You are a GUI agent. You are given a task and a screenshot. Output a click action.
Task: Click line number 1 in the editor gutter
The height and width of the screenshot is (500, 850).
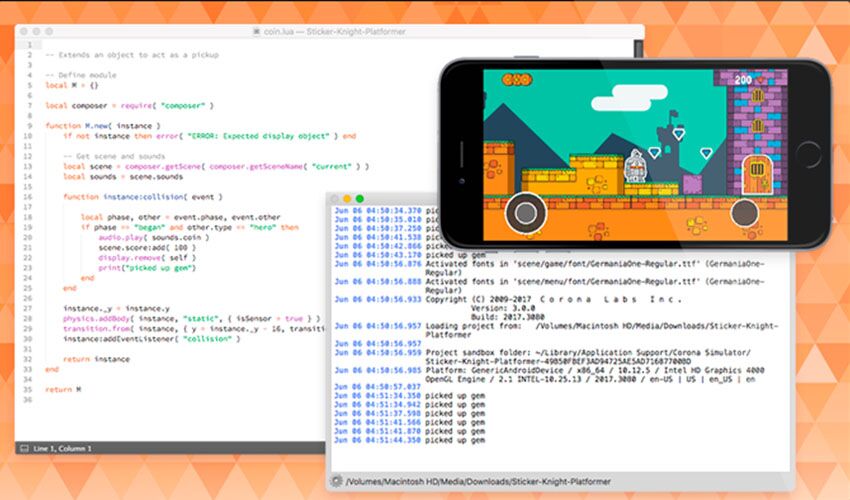point(30,45)
